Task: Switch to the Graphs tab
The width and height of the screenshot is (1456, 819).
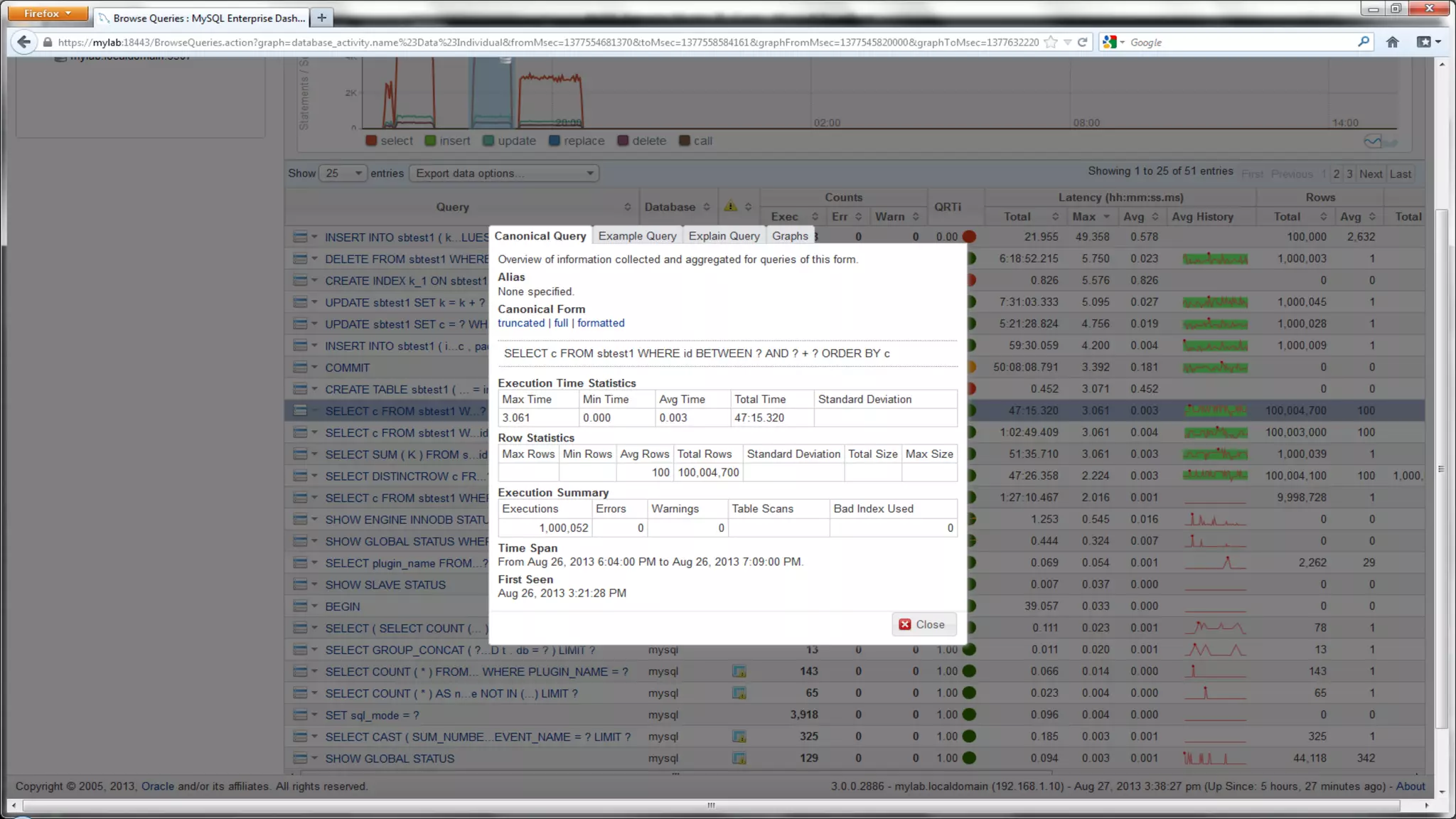Action: point(790,236)
